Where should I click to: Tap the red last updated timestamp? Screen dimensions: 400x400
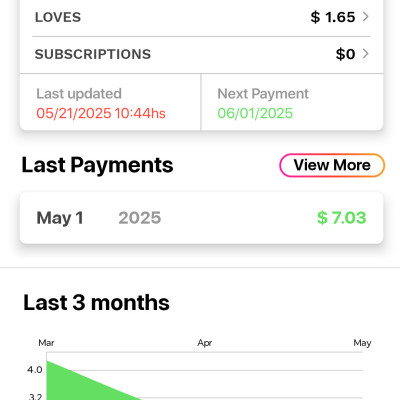[x=101, y=113]
